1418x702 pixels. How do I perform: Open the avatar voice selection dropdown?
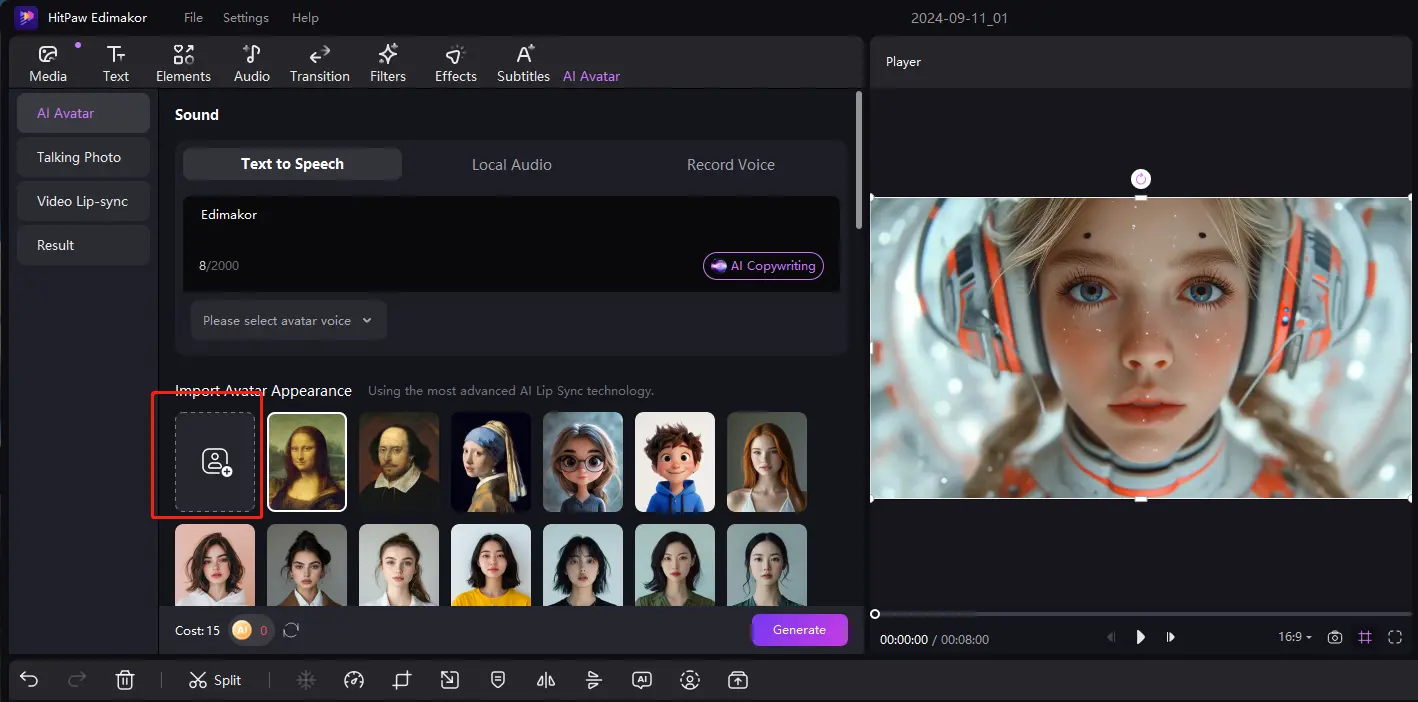click(x=288, y=320)
